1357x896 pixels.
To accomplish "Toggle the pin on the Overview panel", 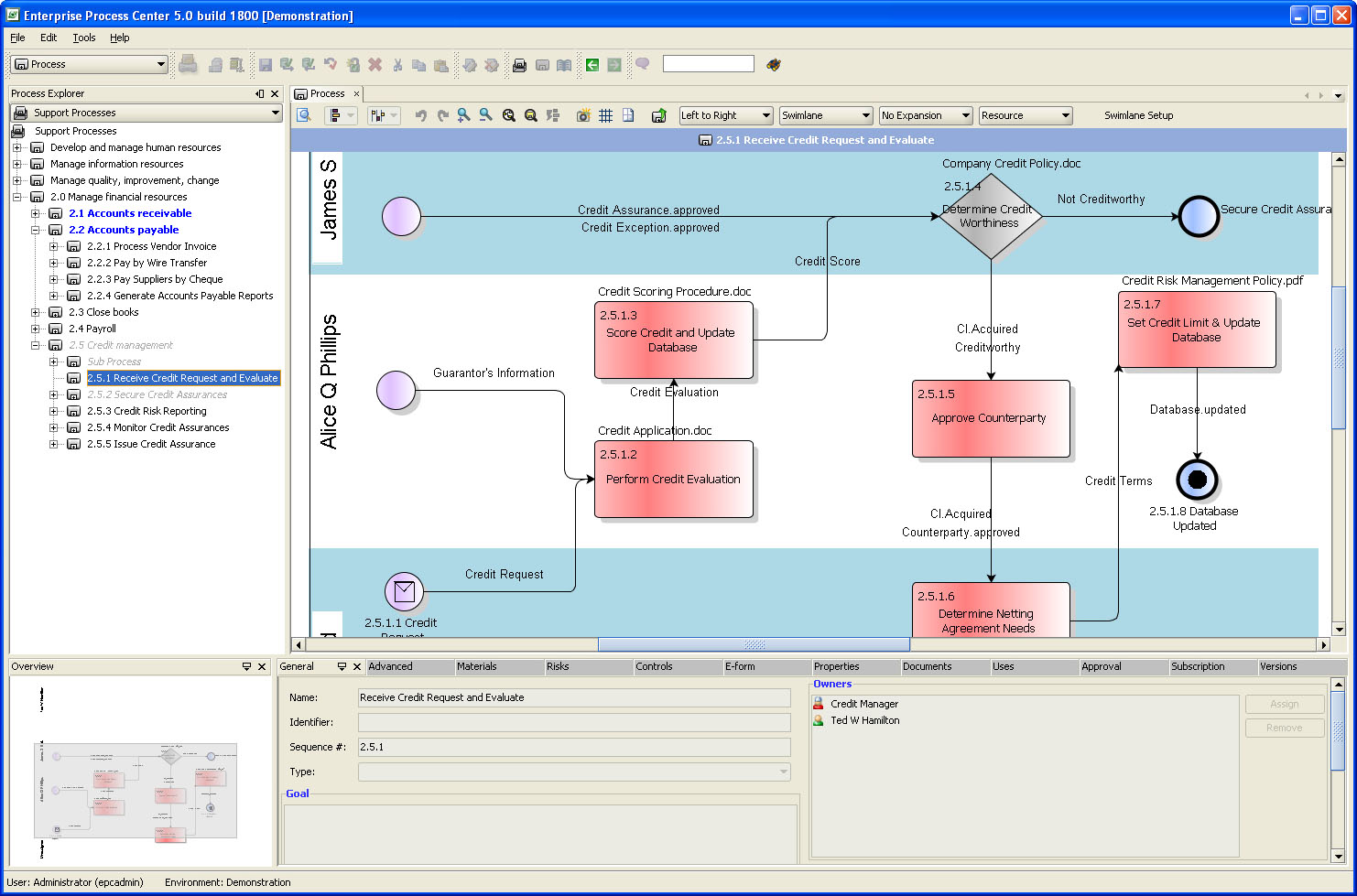I will tap(248, 665).
